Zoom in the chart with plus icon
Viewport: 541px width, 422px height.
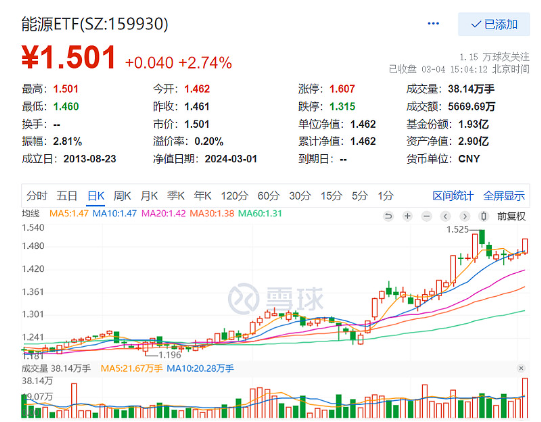pyautogui.click(x=407, y=216)
